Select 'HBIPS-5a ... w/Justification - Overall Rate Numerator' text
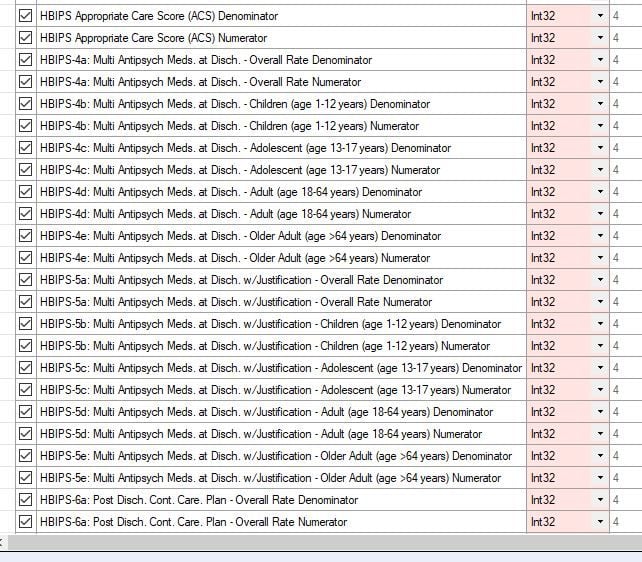The image size is (642, 562). pyautogui.click(x=236, y=302)
